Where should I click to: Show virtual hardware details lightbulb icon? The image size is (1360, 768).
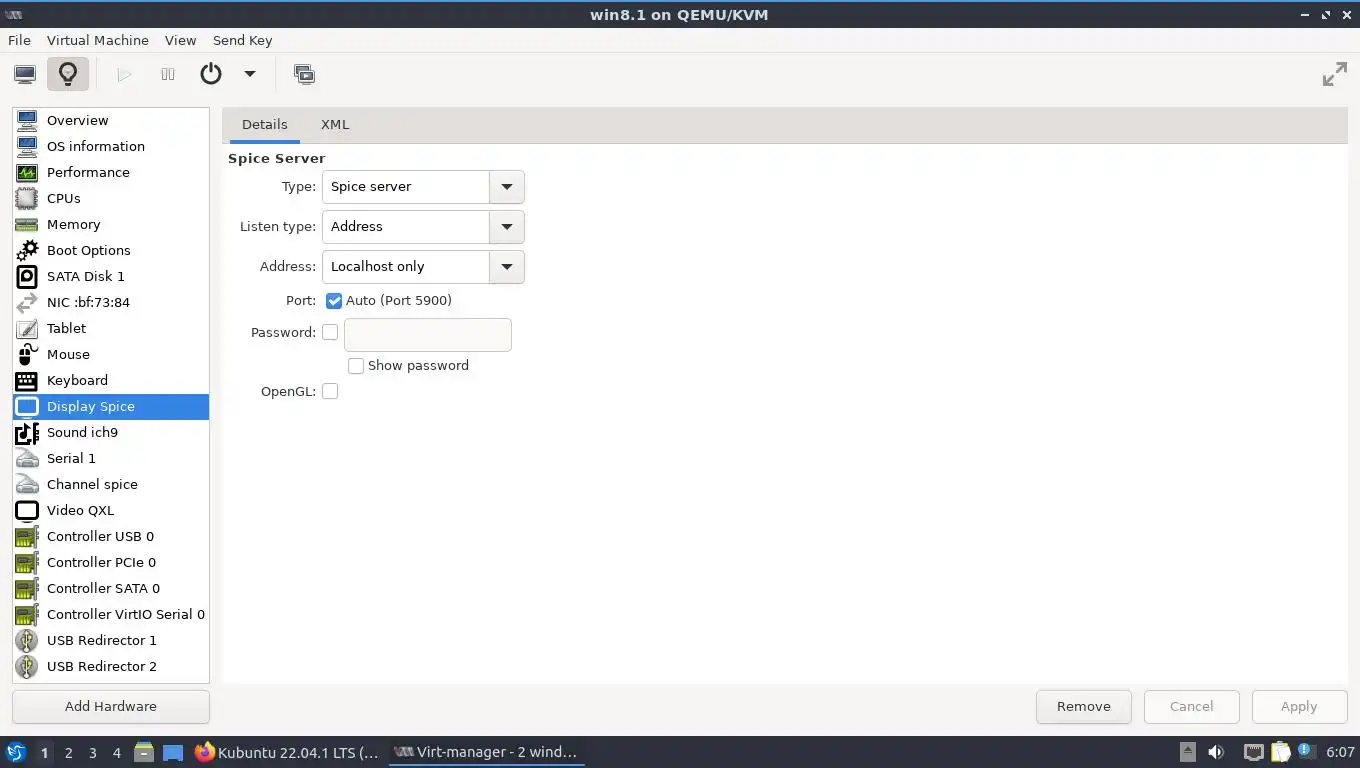coord(68,74)
